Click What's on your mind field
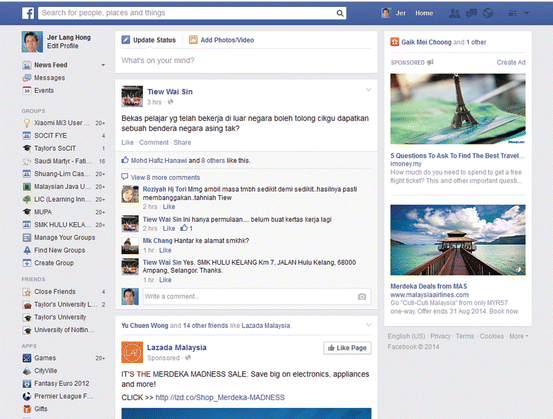 pyautogui.click(x=246, y=61)
